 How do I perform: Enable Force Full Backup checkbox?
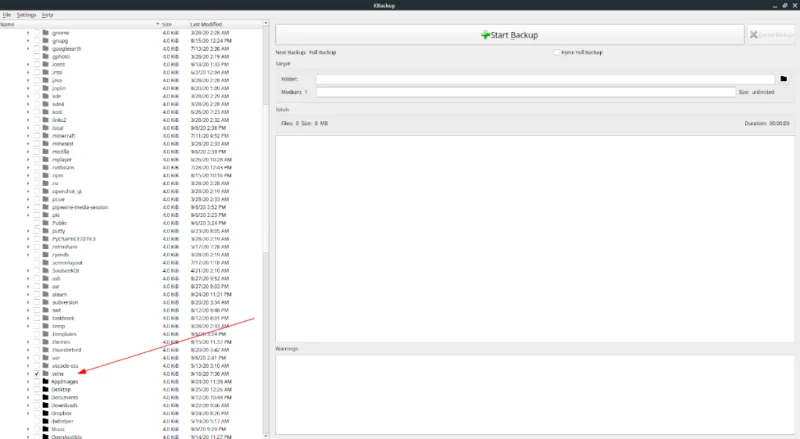pyautogui.click(x=557, y=52)
